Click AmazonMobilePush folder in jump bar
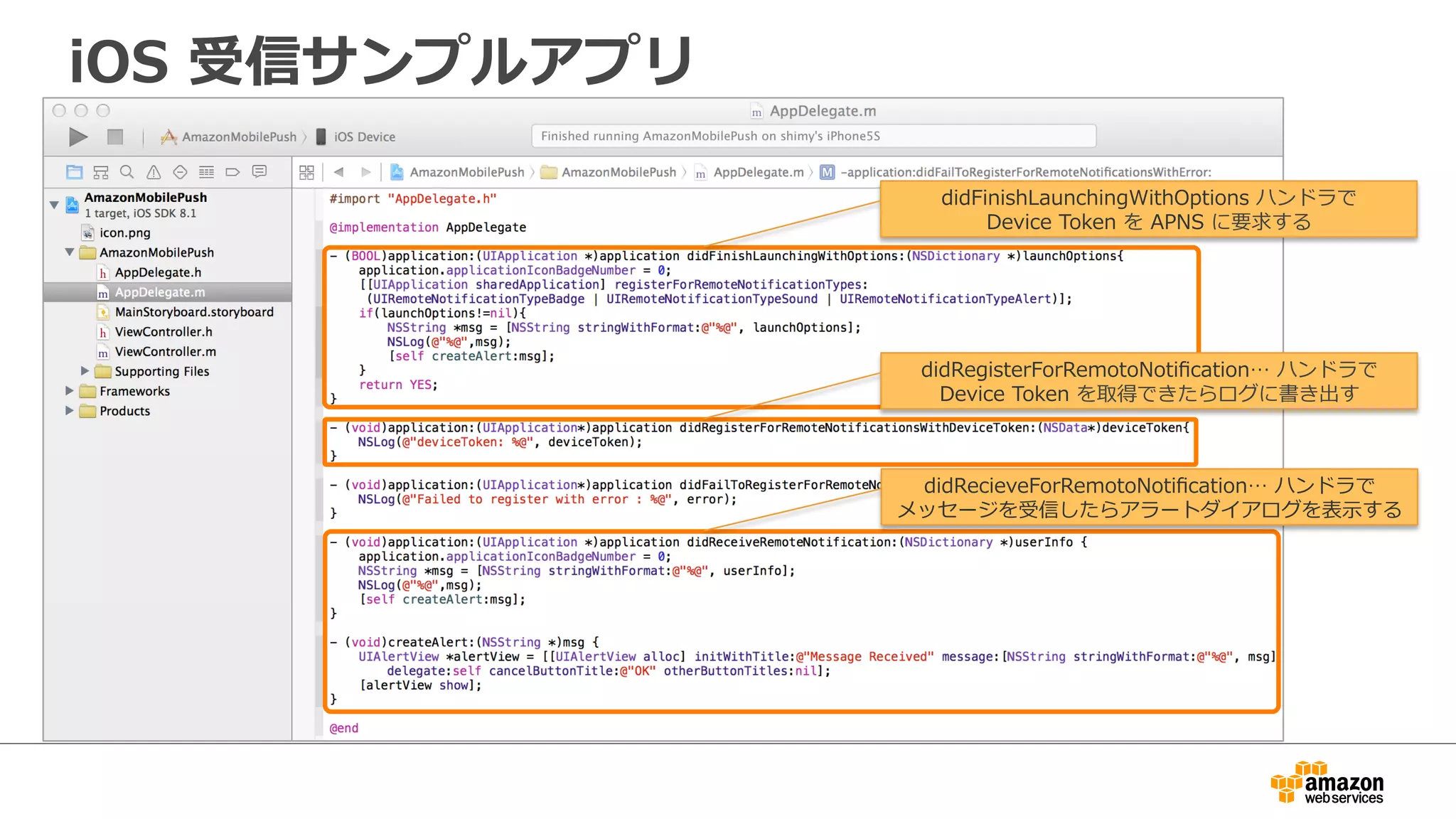1456x819 pixels. [x=609, y=172]
